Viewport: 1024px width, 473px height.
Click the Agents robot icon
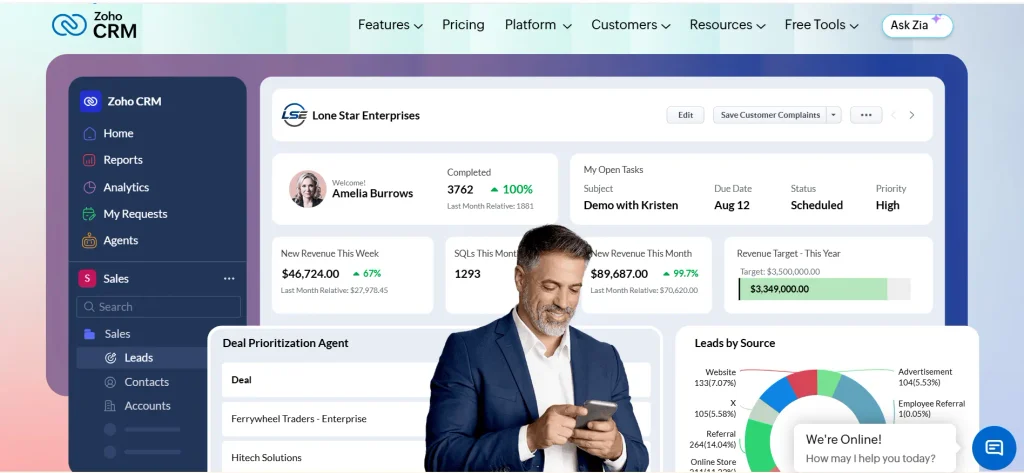[x=89, y=241]
